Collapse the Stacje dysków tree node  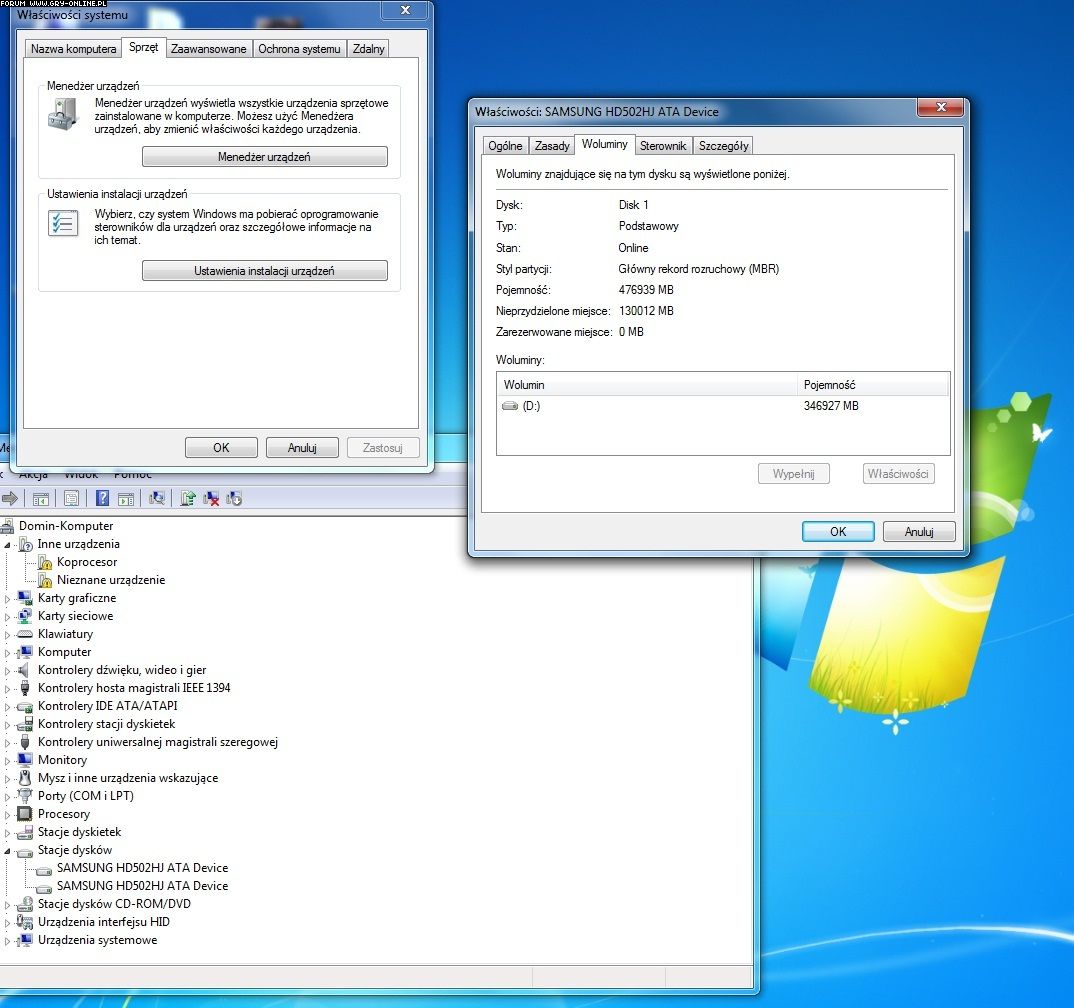coord(8,851)
